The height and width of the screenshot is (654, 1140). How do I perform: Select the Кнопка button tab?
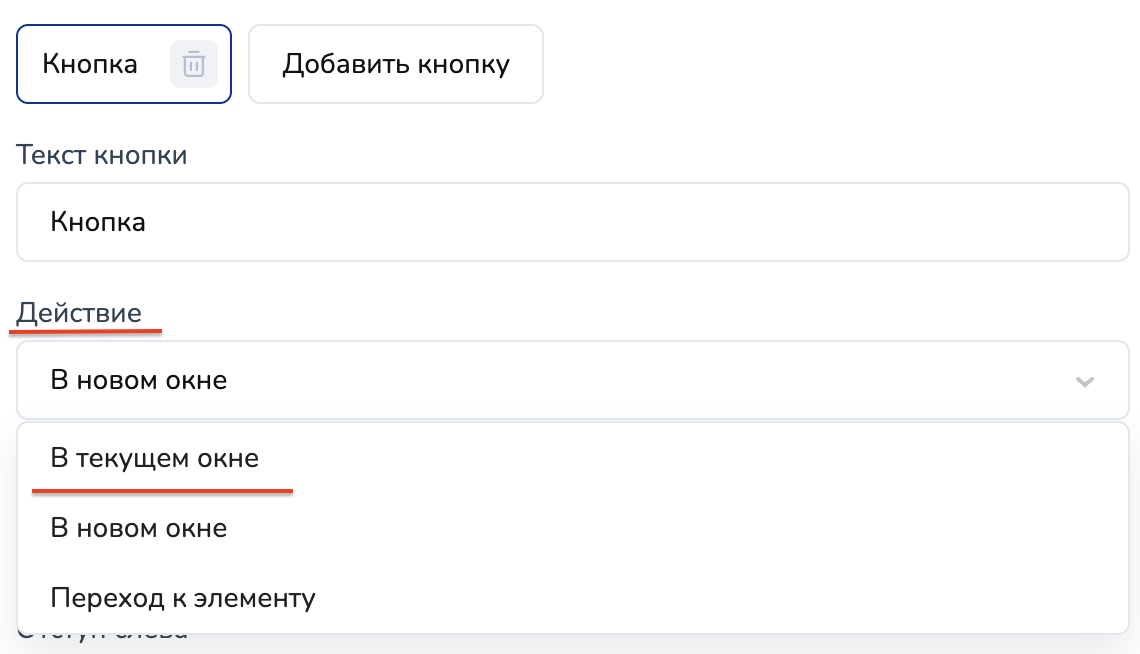click(124, 64)
